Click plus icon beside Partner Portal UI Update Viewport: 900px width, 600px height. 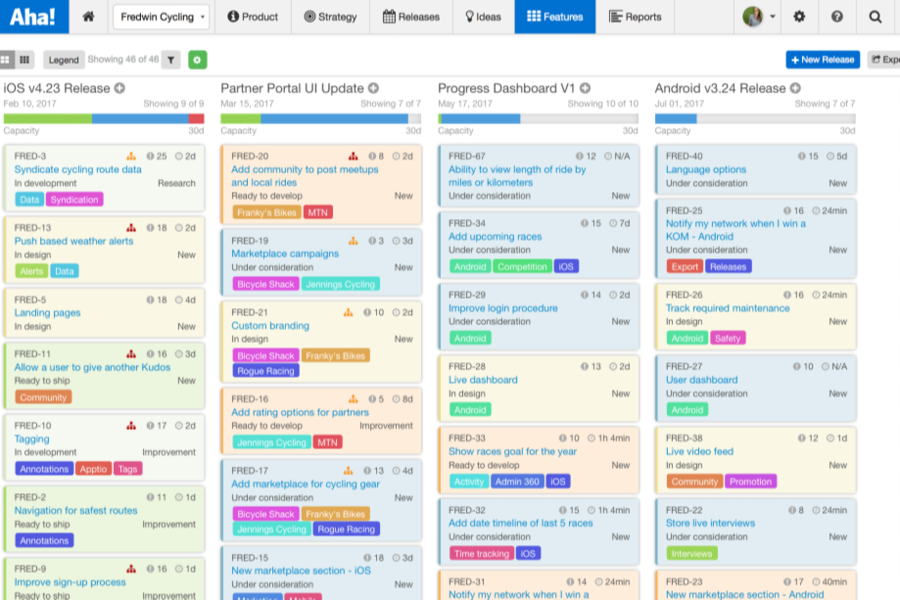(374, 88)
